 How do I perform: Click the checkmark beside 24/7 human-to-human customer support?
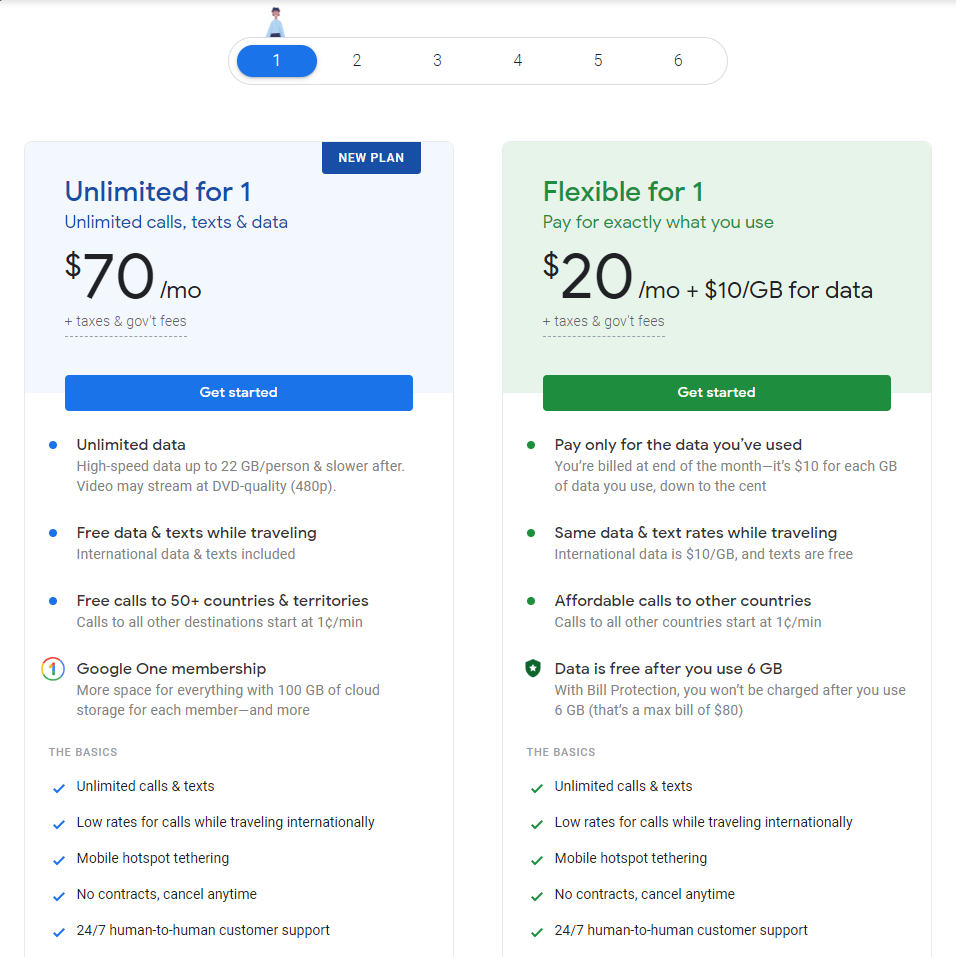(x=59, y=931)
